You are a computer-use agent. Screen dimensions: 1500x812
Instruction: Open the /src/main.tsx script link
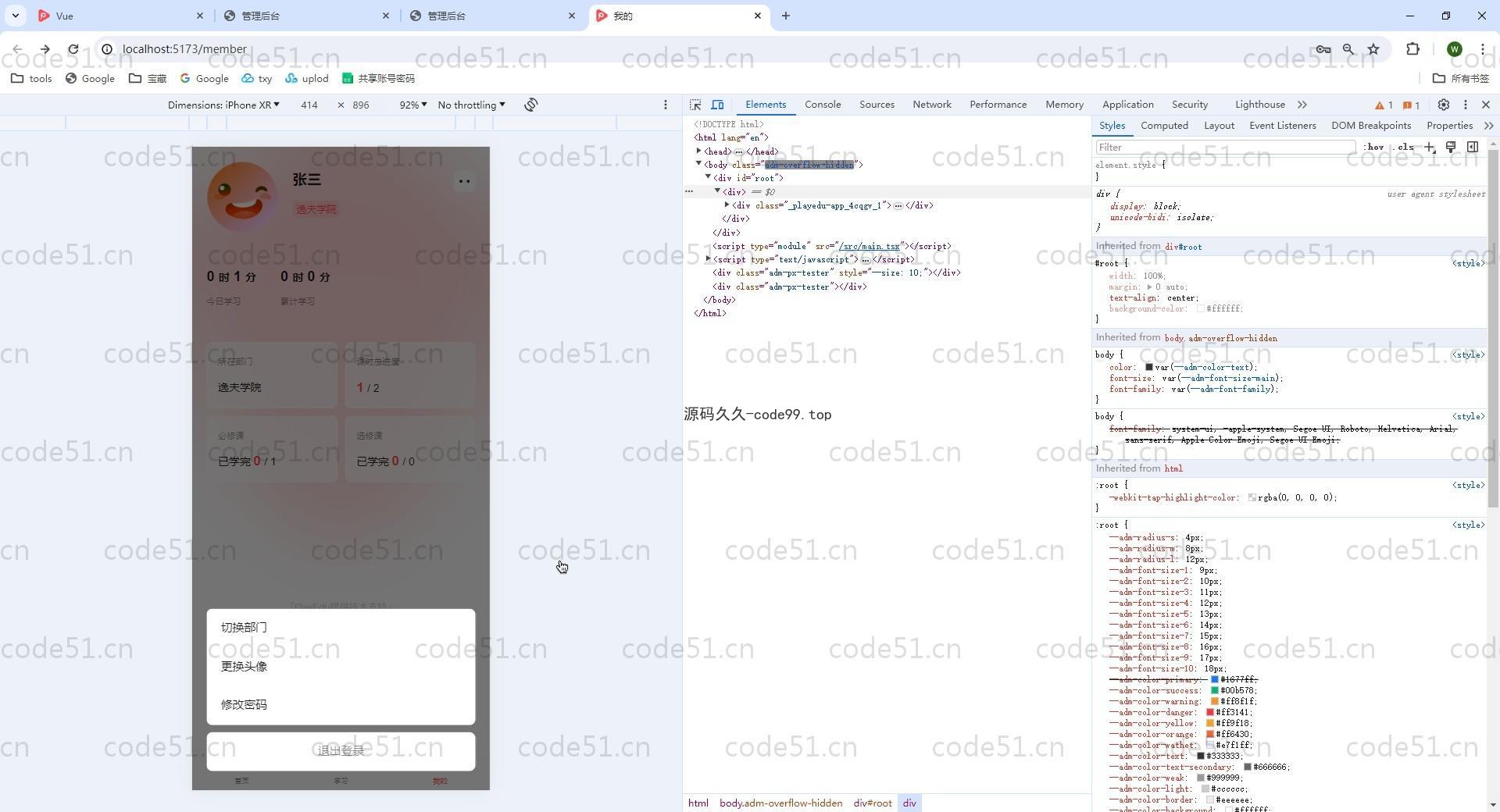[869, 246]
